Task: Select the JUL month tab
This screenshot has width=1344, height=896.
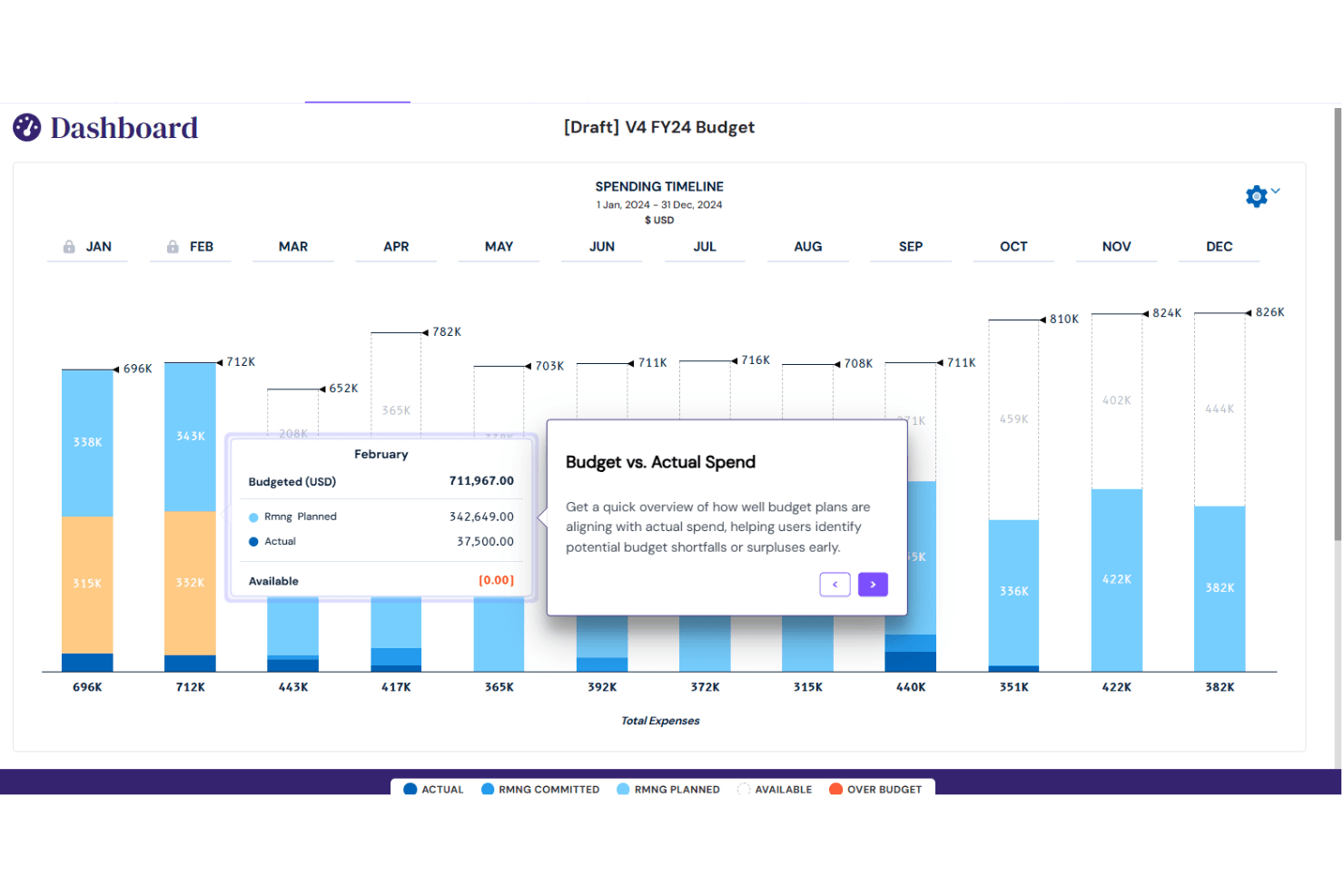Action: pyautogui.click(x=705, y=247)
